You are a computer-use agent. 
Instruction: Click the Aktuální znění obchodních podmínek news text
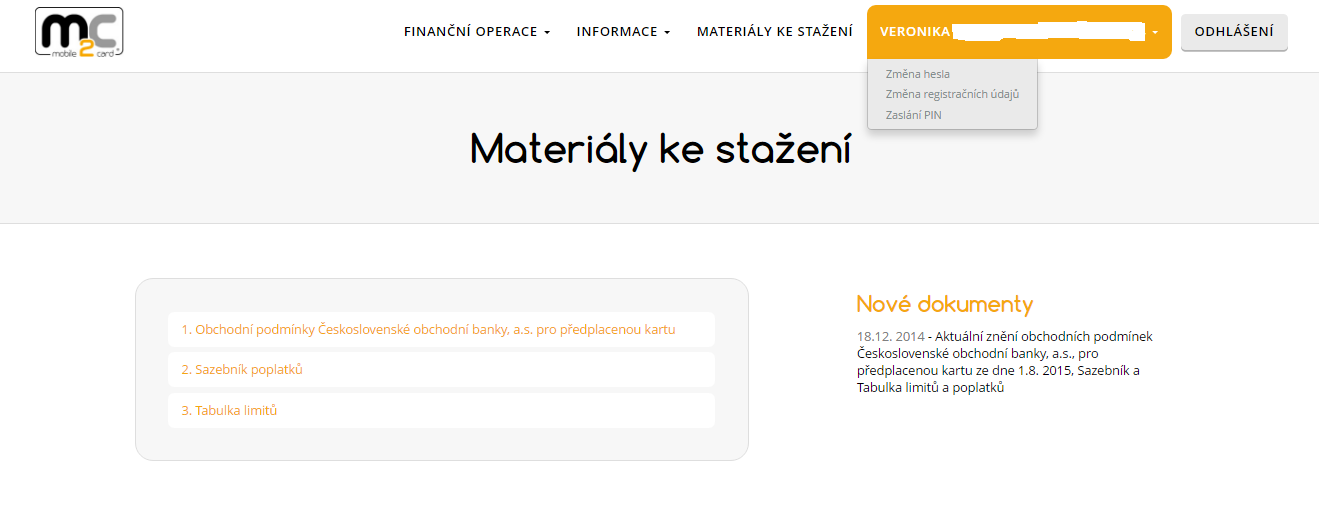1007,363
